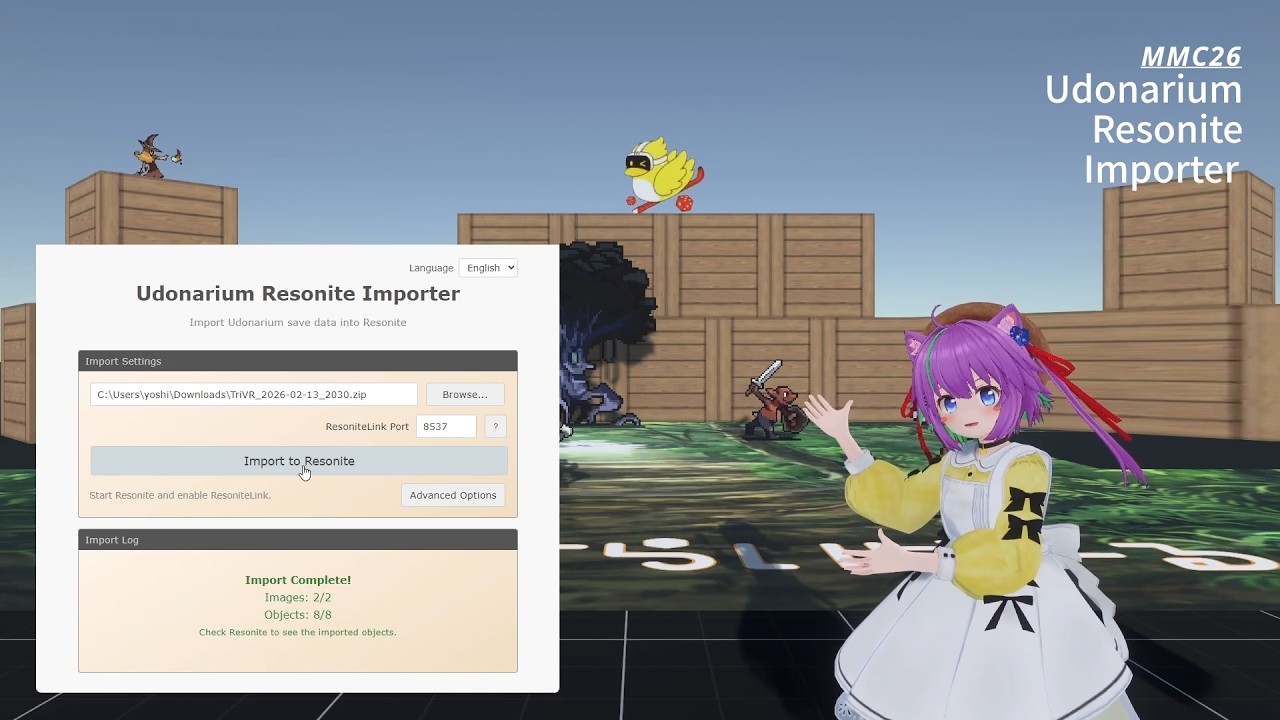
Task: Click the ResoniteLink Port field showing 8537
Action: pos(446,426)
